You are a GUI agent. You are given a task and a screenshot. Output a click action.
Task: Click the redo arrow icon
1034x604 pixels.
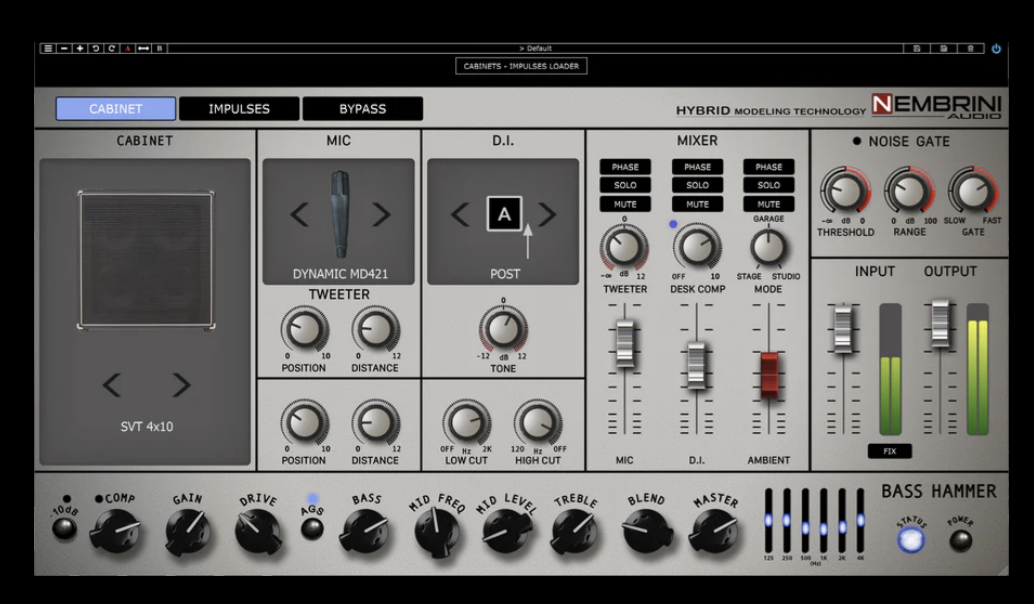(112, 48)
